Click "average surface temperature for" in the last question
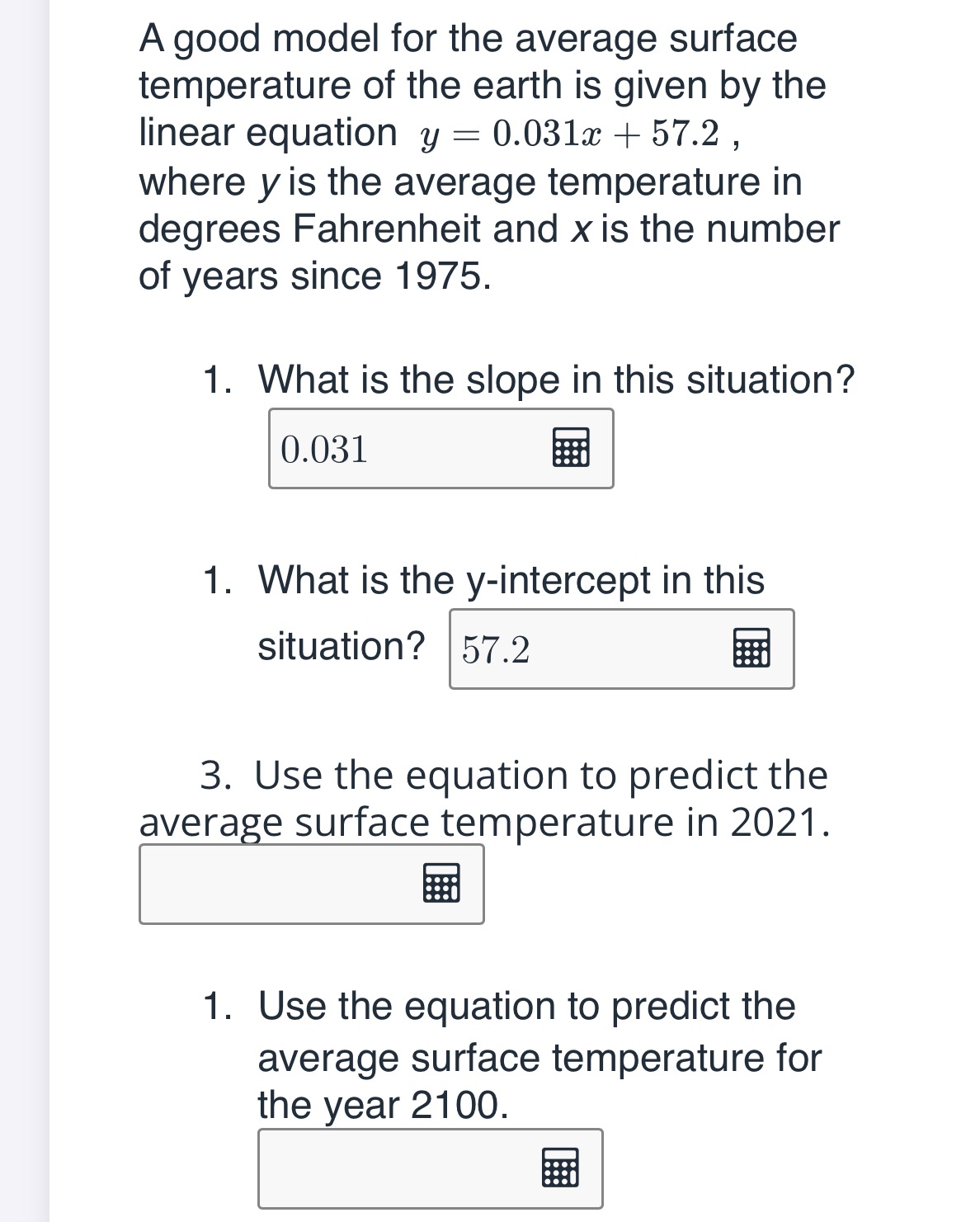Viewport: 980px width, 1222px height. click(539, 1058)
